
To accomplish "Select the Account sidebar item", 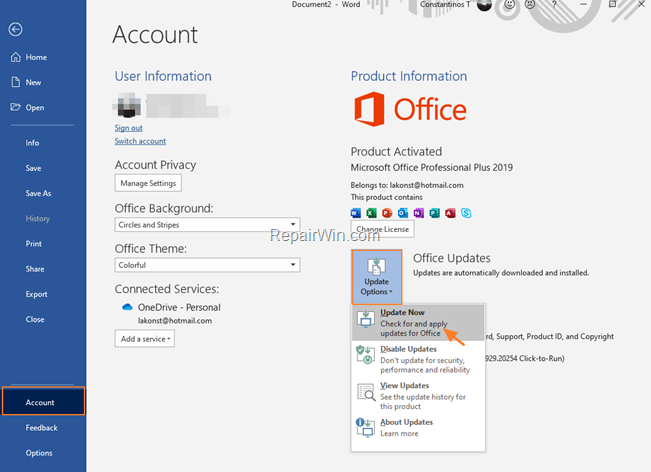I will tap(43, 401).
